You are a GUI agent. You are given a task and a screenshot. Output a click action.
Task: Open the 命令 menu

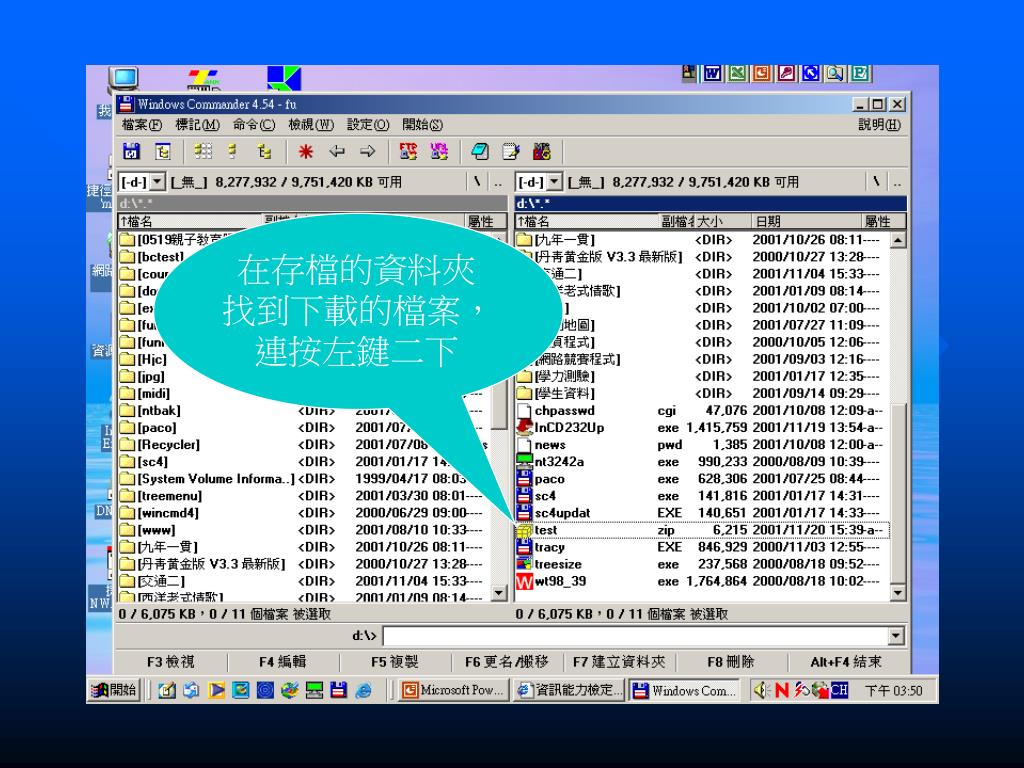click(x=254, y=124)
